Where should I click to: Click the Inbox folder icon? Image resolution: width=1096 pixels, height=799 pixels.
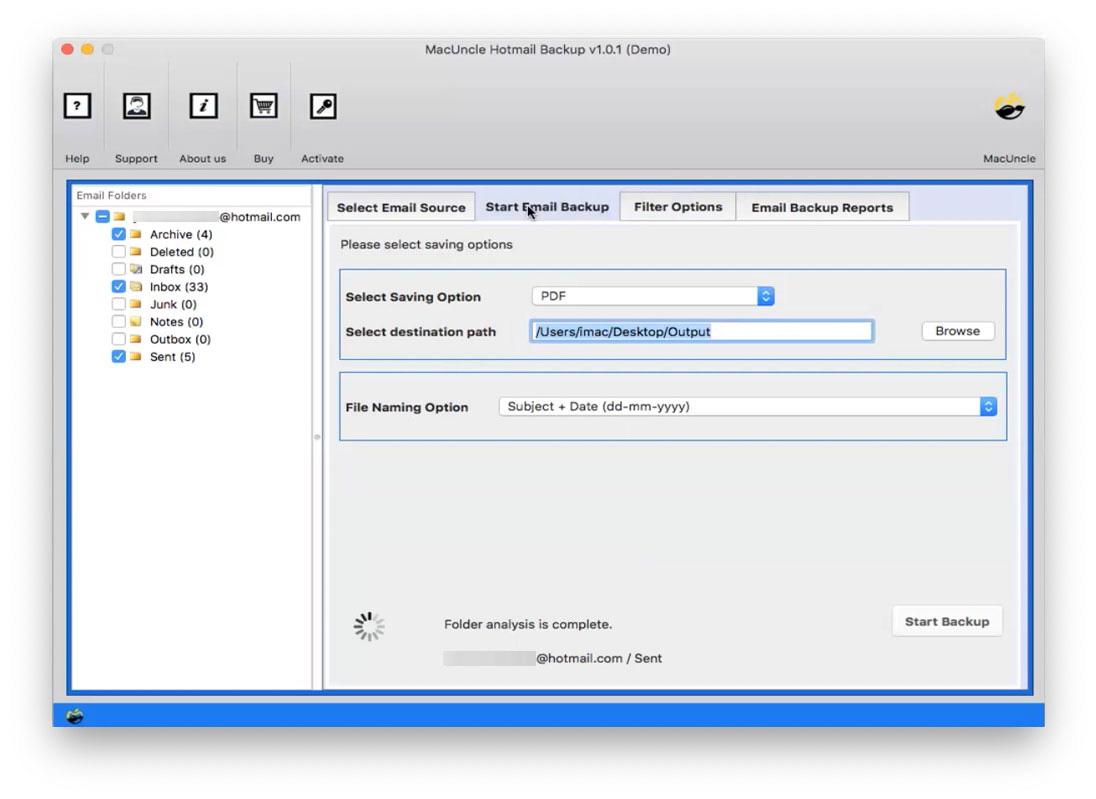(x=134, y=287)
